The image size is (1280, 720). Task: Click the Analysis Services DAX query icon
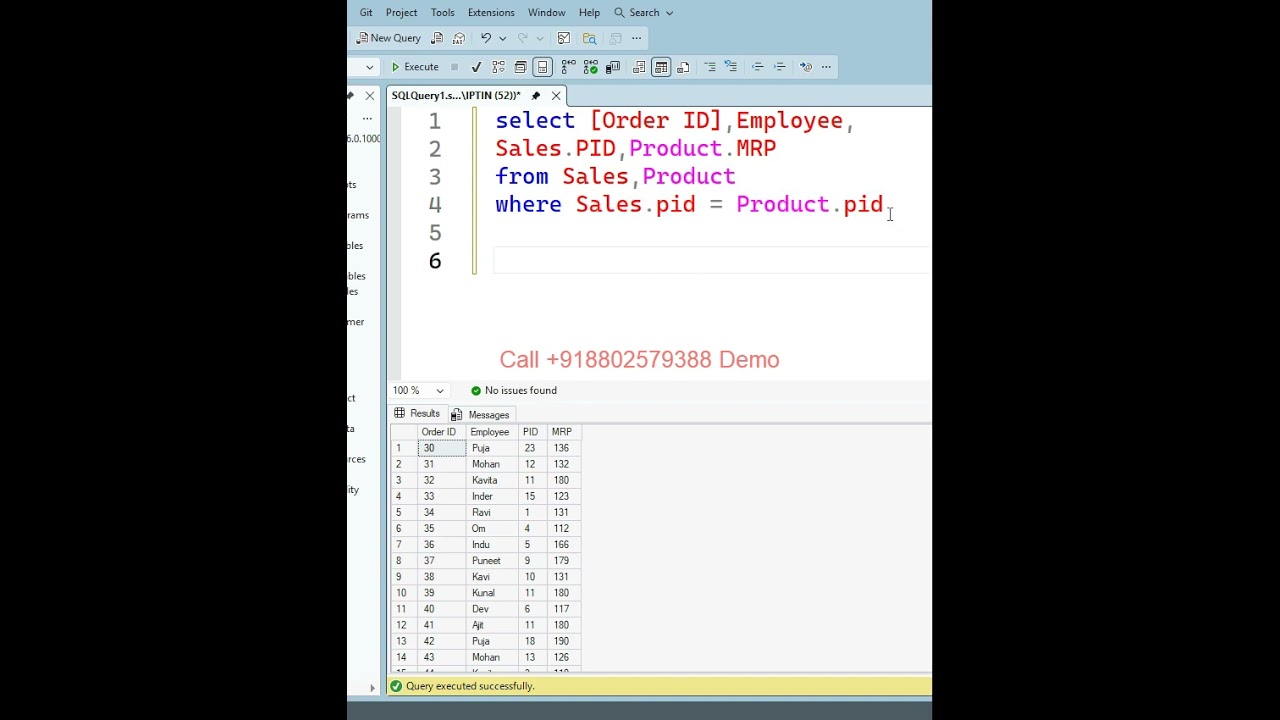click(459, 38)
